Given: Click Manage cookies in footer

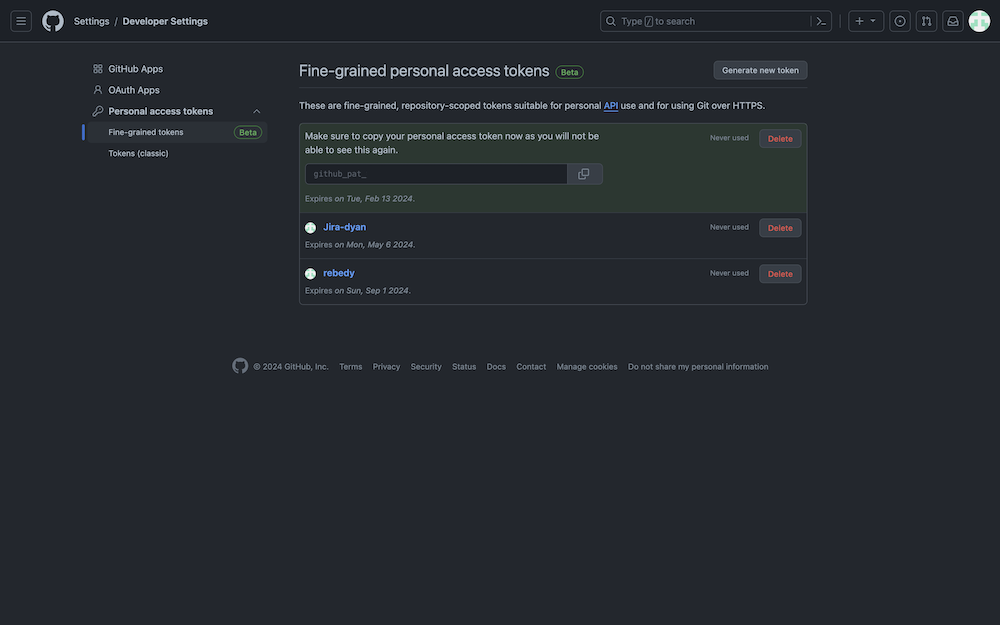Looking at the screenshot, I should pos(587,367).
